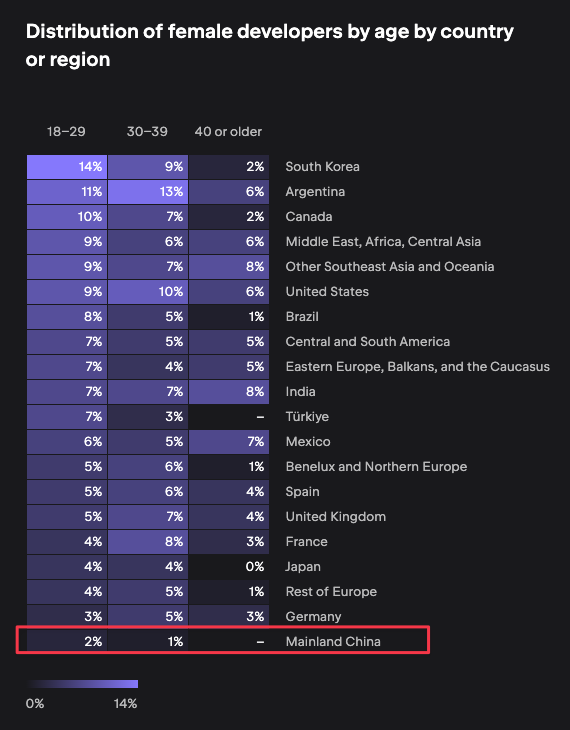Click the Türkiye row label

(x=307, y=417)
